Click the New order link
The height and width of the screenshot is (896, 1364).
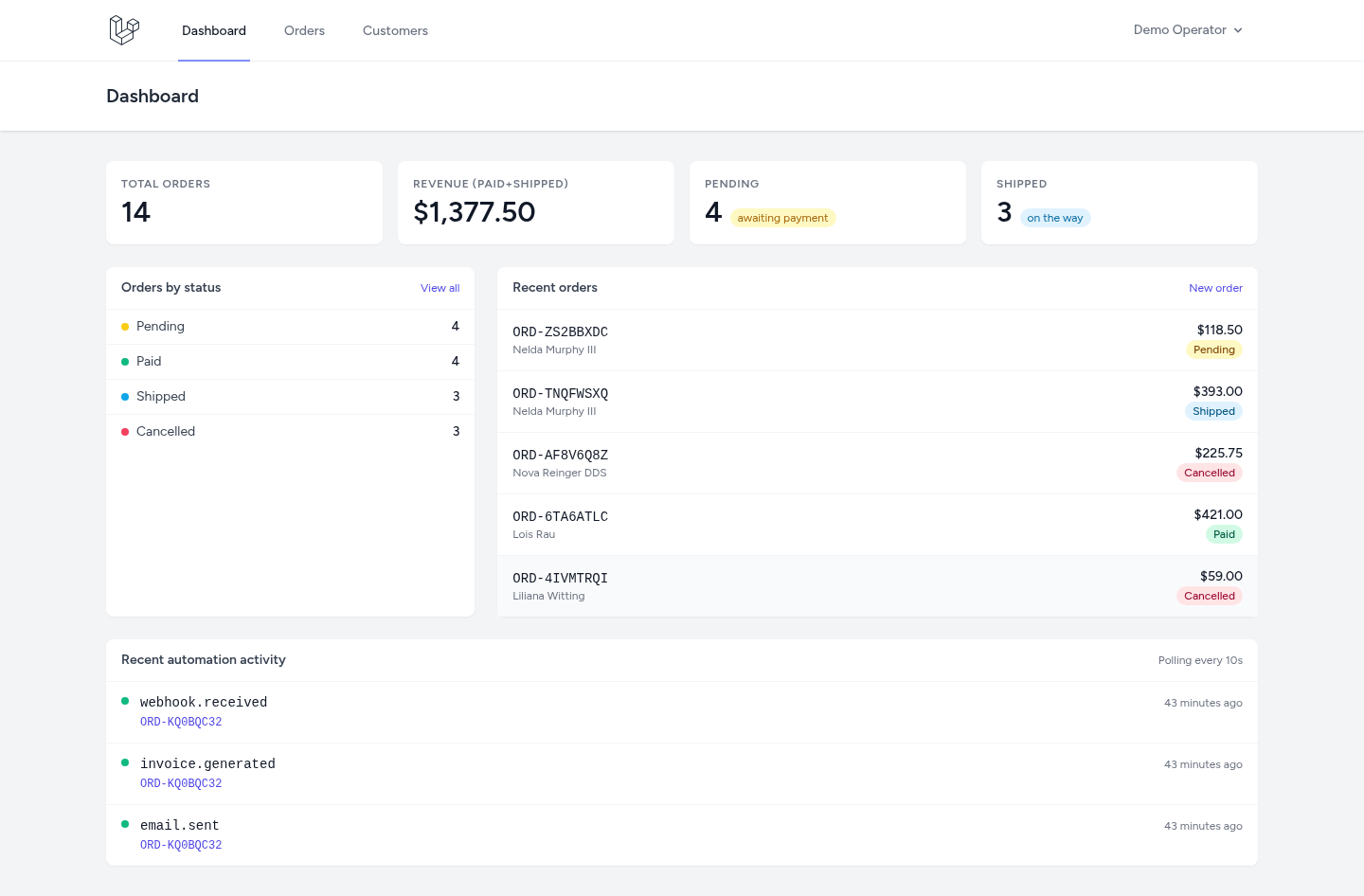pos(1215,288)
